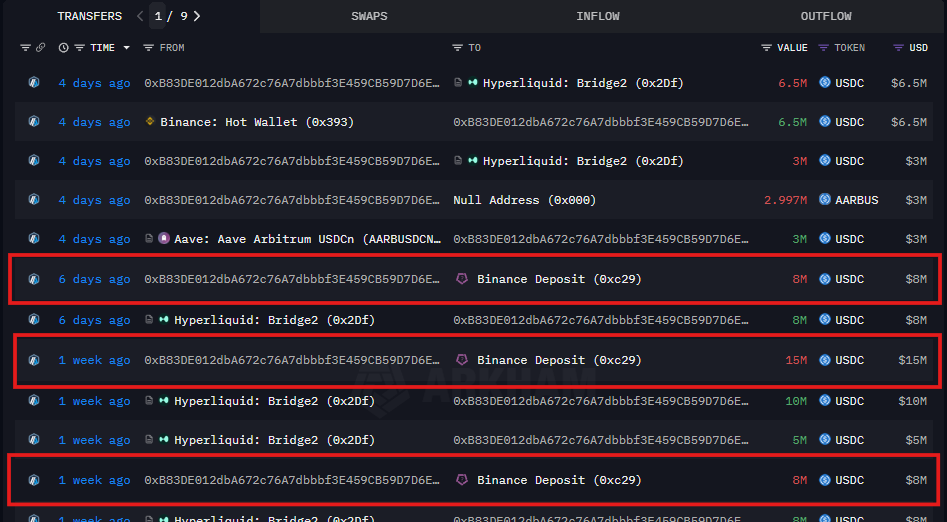This screenshot has width=947, height=522.
Task: Click Arbitrum chain icon on Binance Hot Wallet row
Action: click(34, 121)
